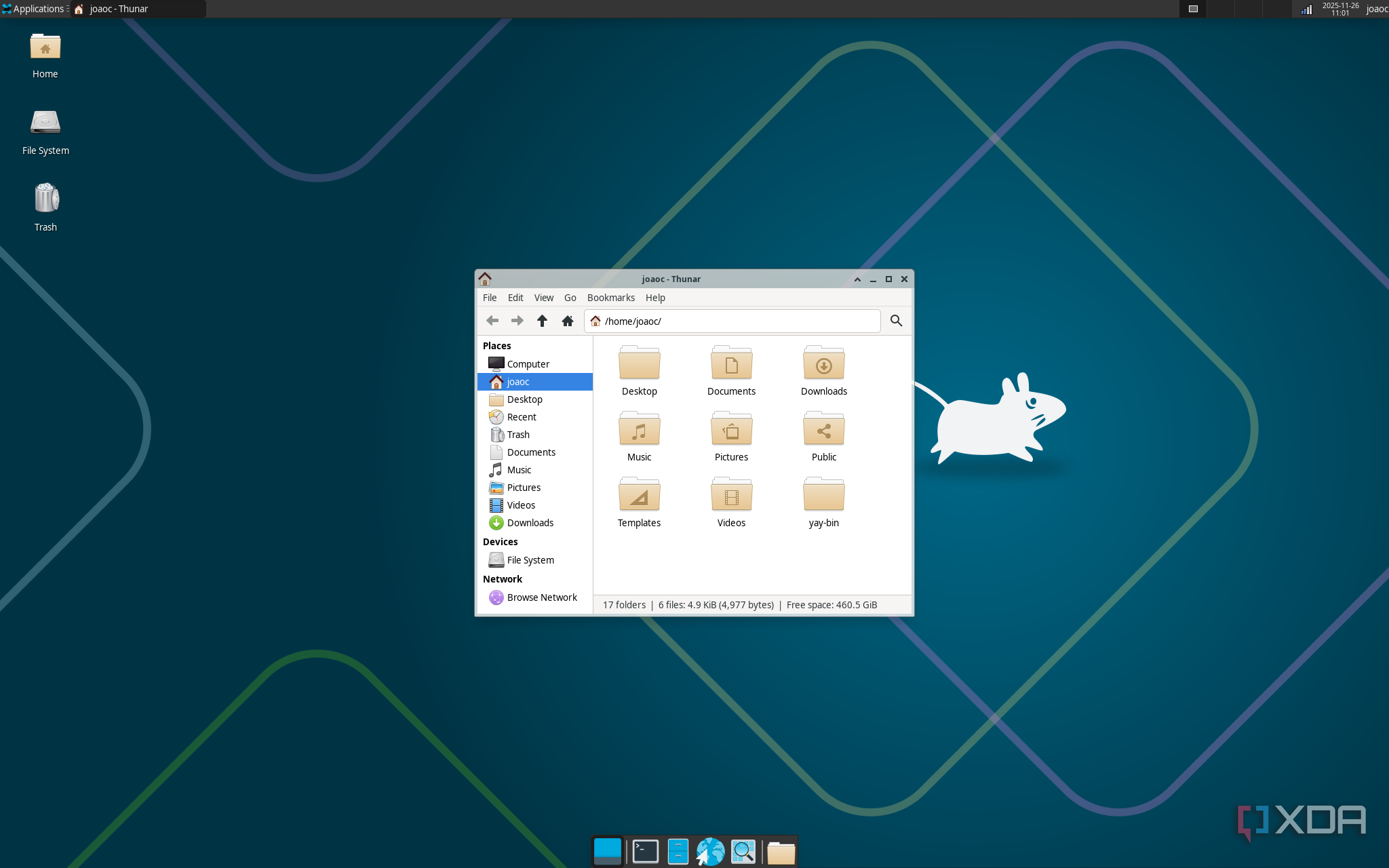Screen dimensions: 1389x868
Task: Click joaoc - Thunar taskbar button
Action: pyautogui.click(x=138, y=9)
